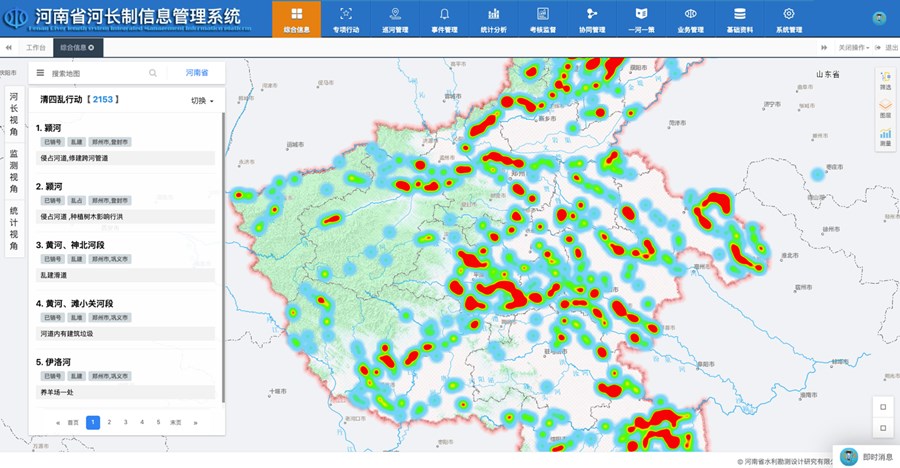Open the 关闭操作 dropdown
The image size is (900, 468).
pyautogui.click(x=853, y=47)
